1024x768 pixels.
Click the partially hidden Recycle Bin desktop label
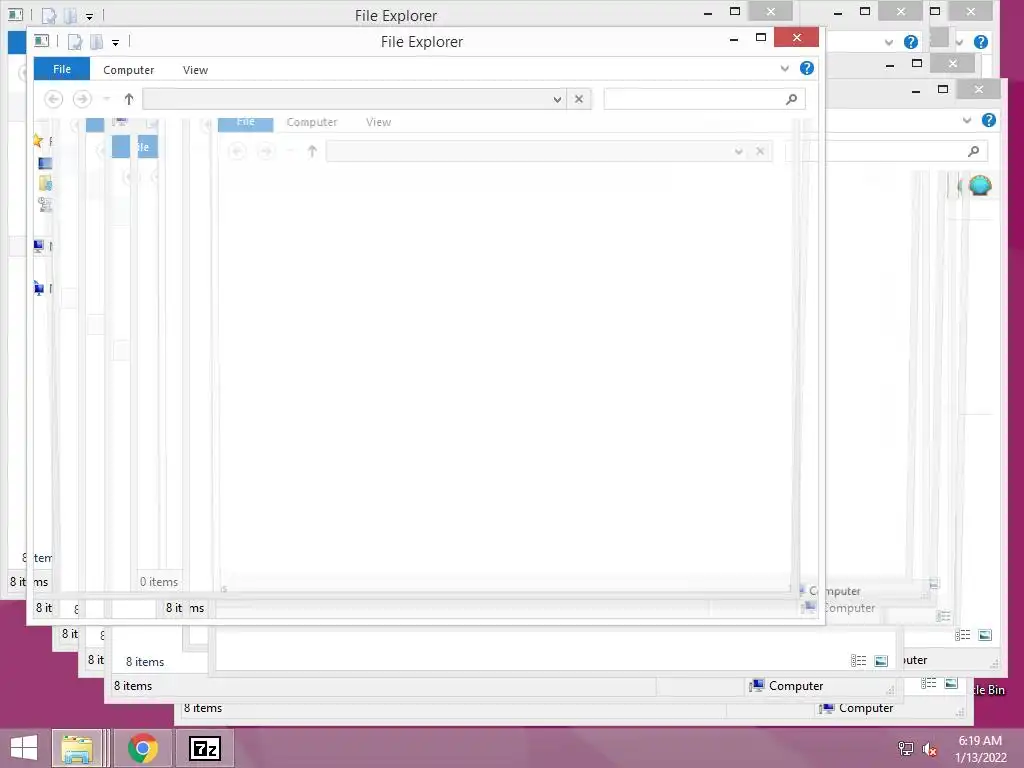click(x=988, y=690)
